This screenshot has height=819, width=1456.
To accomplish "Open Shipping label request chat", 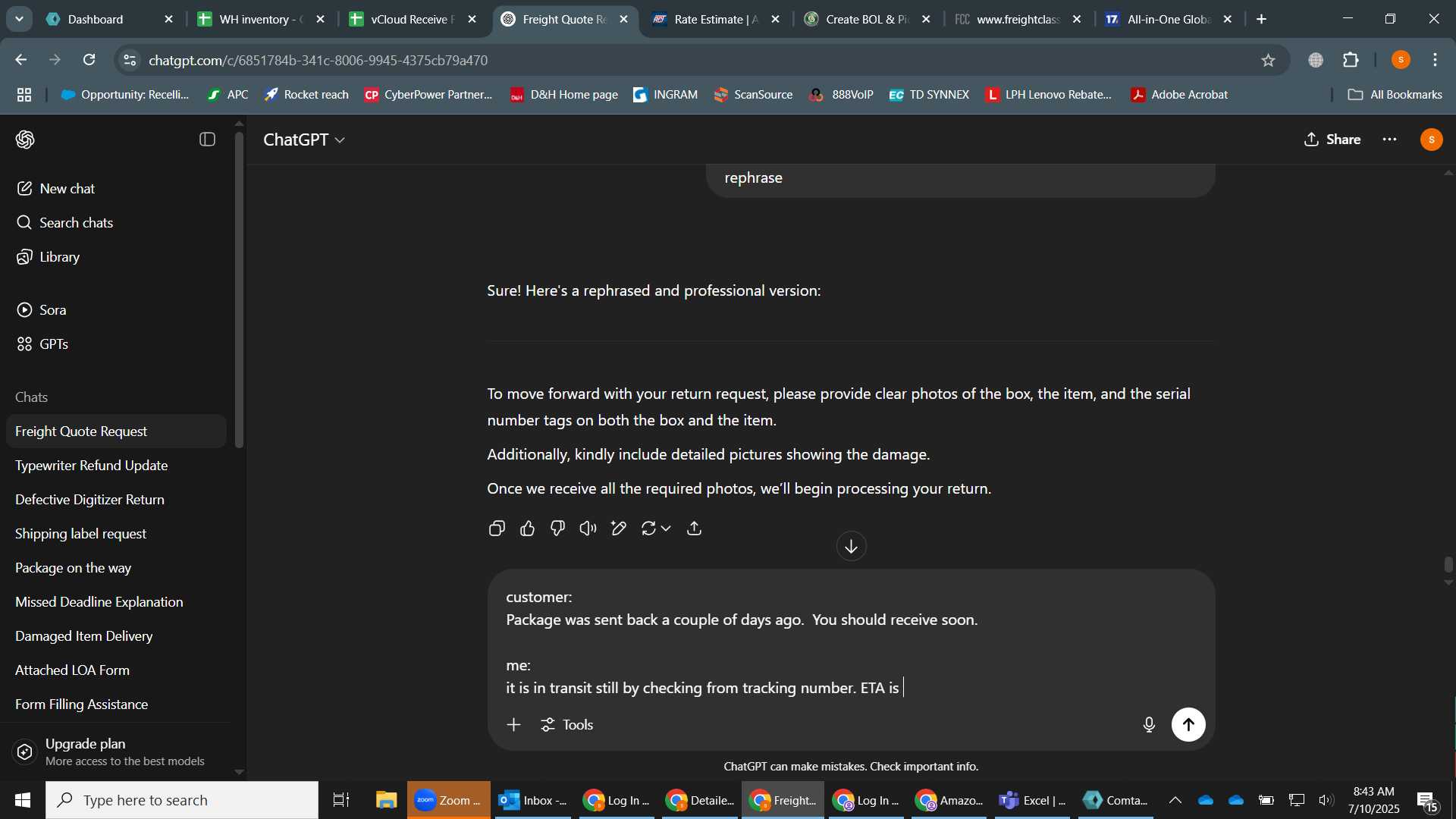I will (x=117, y=533).
